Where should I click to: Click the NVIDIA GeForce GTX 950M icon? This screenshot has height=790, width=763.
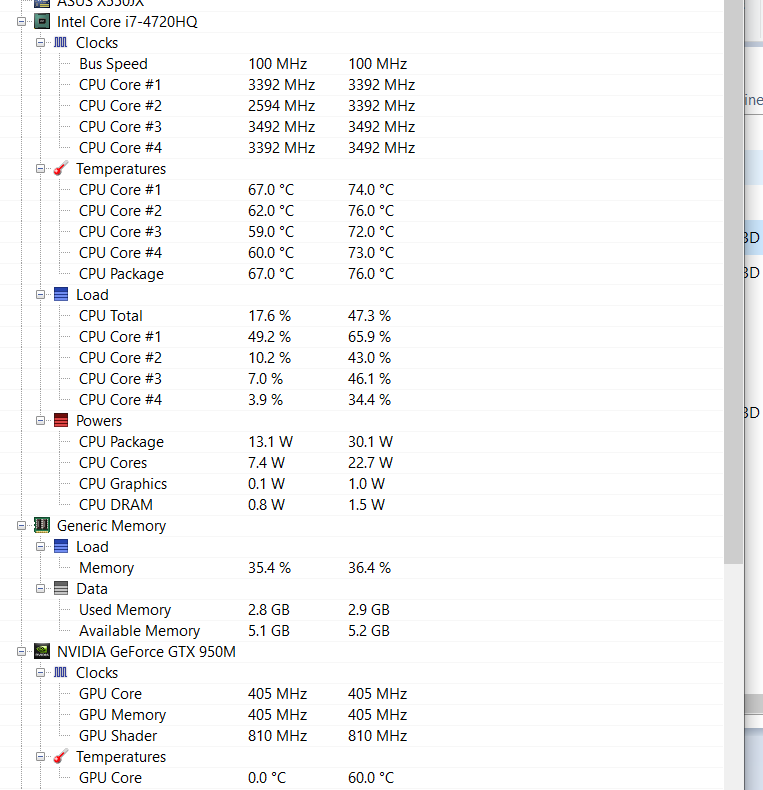42,651
